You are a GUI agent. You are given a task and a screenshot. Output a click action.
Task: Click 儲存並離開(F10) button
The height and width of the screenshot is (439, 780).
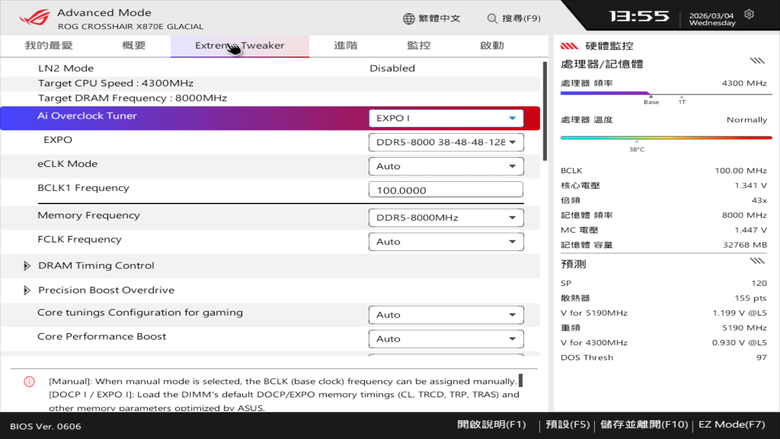[644, 425]
